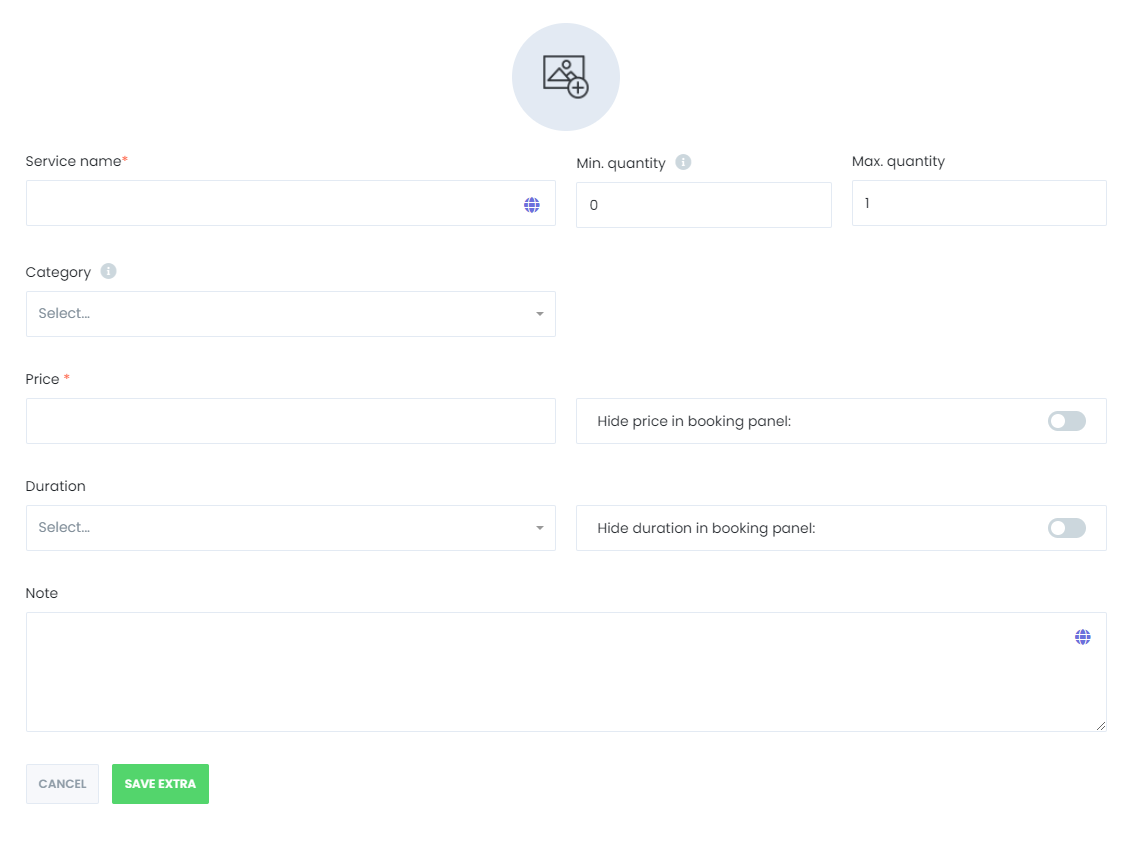Click the Hide price in booking panel label
1130x848 pixels.
point(694,421)
